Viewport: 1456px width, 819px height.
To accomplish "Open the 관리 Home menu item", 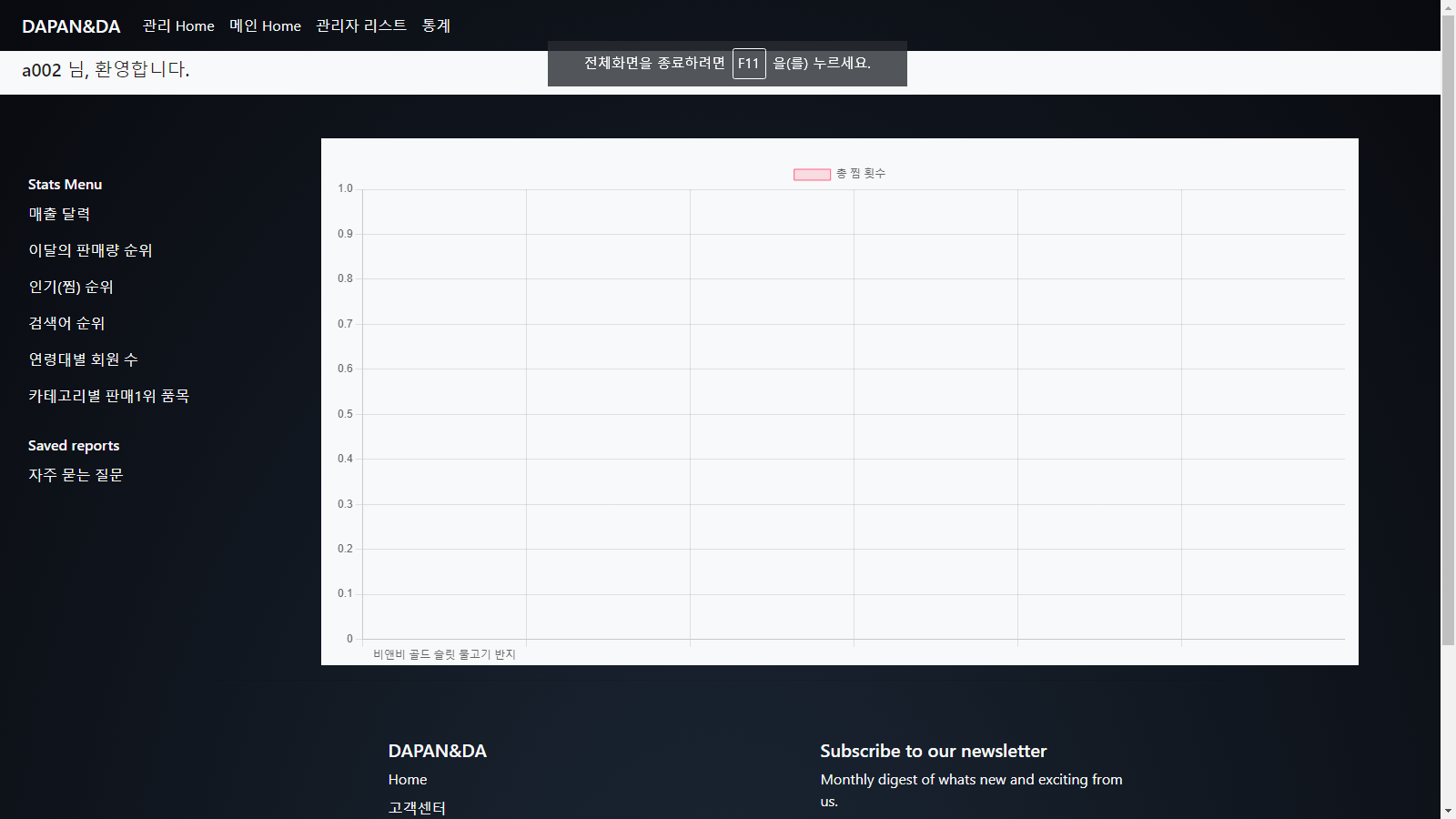I will point(177,26).
